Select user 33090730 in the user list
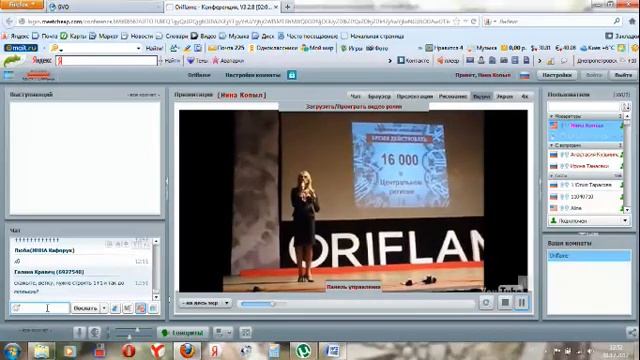Screen dimensions: 640x360 tap(586, 197)
